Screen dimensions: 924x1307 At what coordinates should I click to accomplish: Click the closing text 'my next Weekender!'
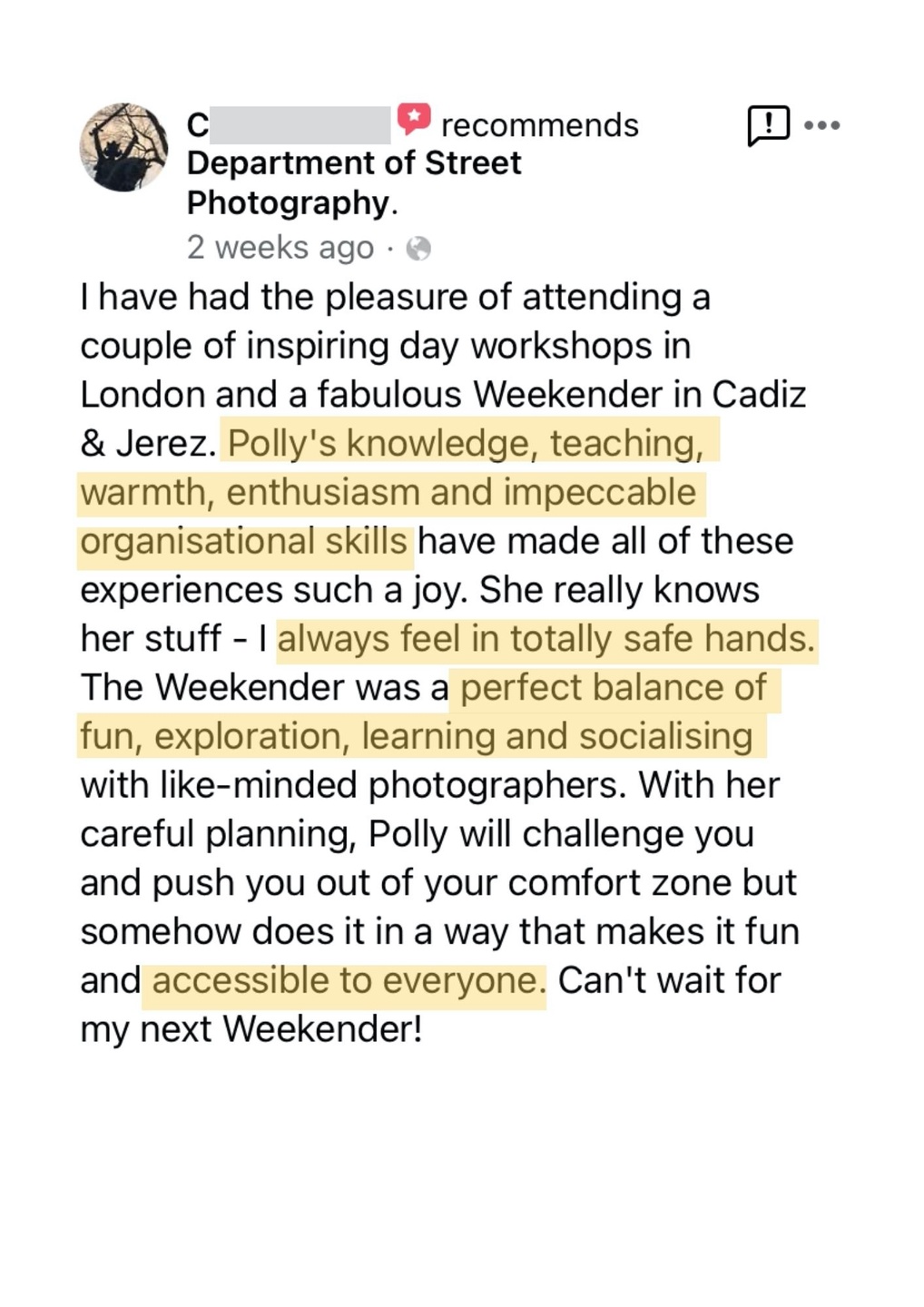click(251, 1029)
